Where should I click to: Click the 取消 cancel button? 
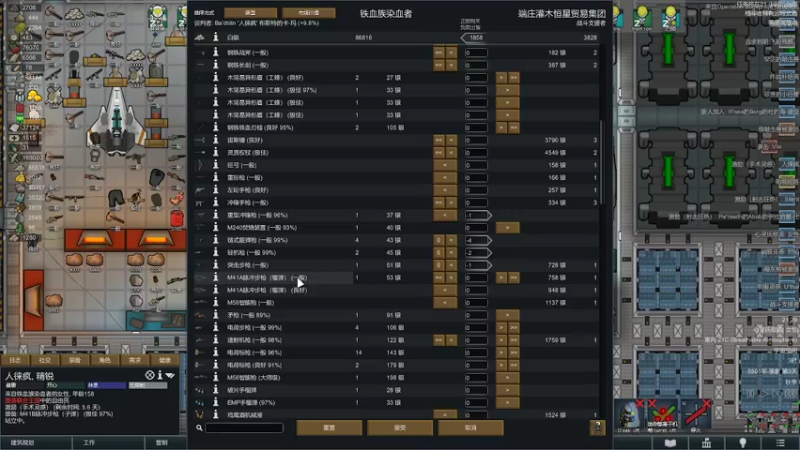pyautogui.click(x=471, y=428)
